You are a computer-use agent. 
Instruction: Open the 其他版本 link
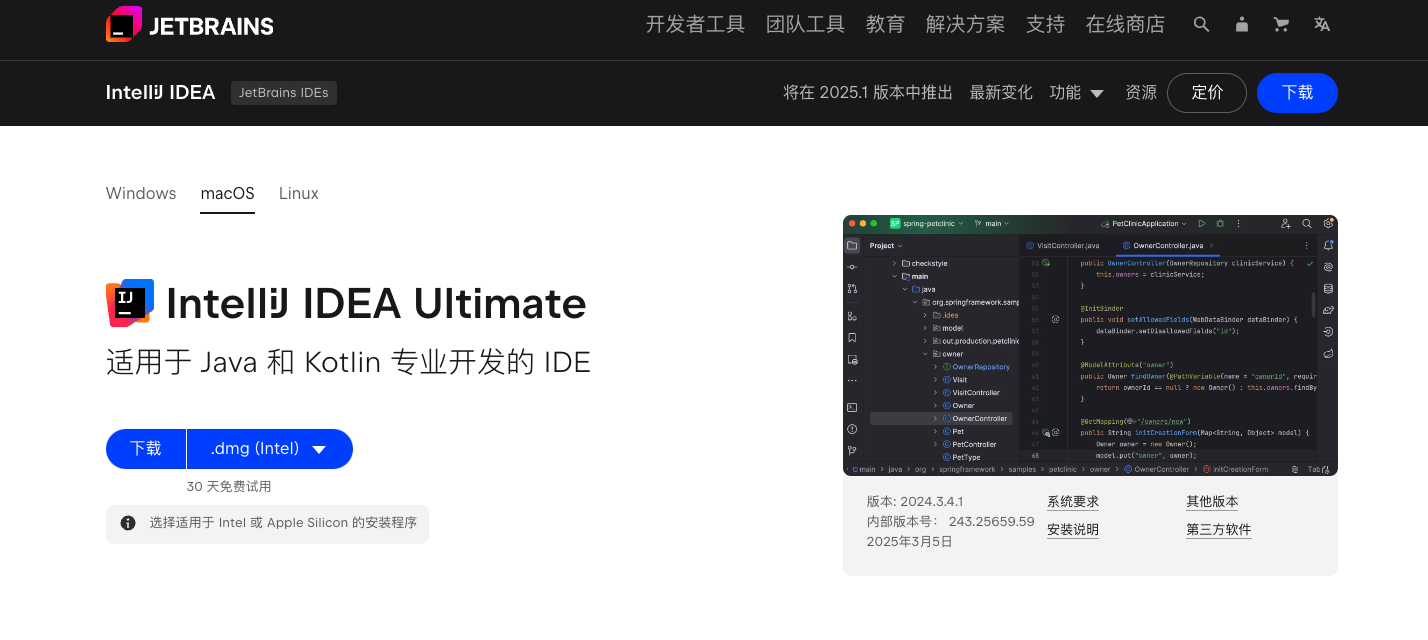1211,502
